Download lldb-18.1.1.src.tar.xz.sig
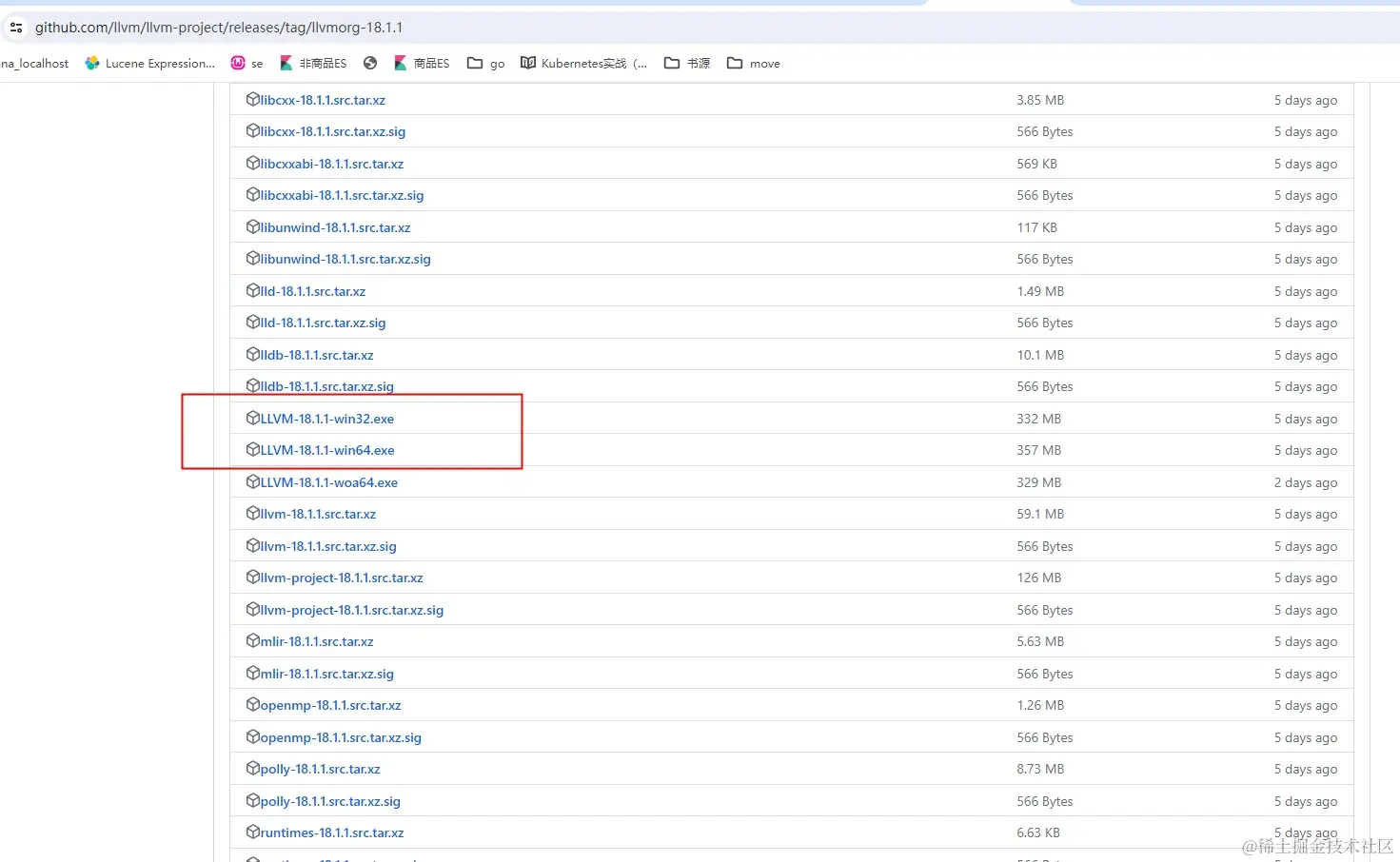 327,386
